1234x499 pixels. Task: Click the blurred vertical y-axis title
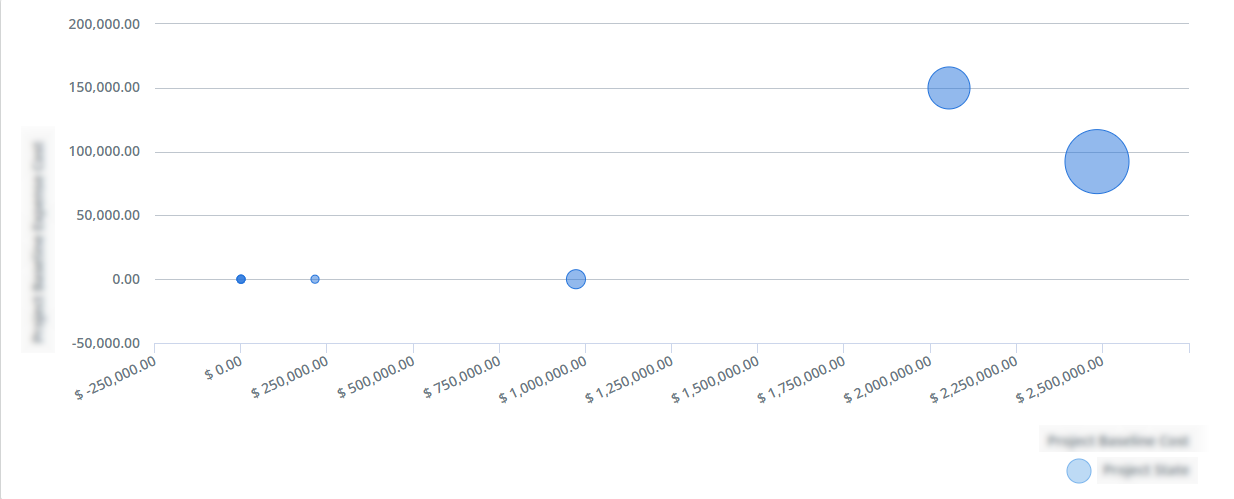(x=39, y=241)
